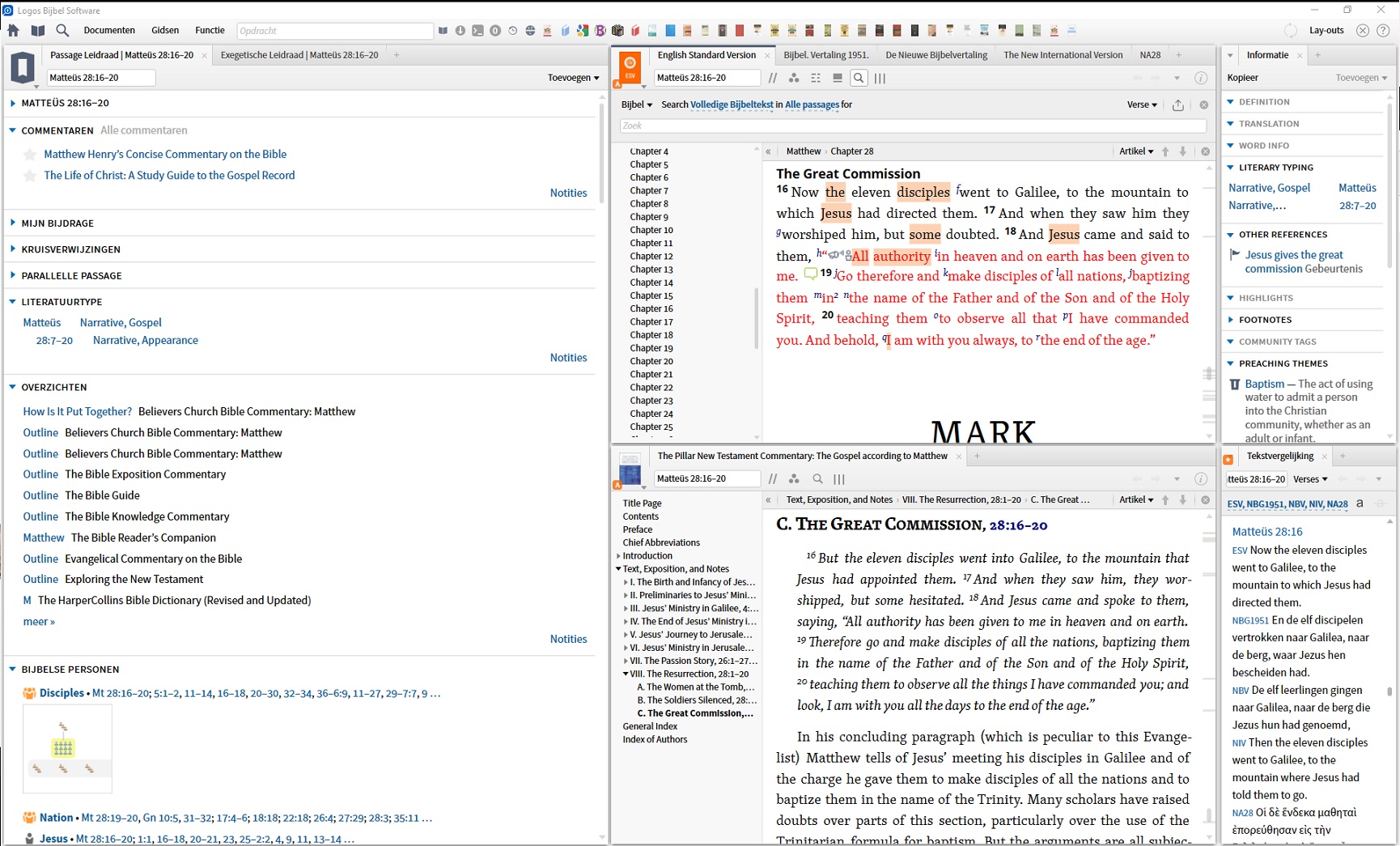Image resolution: width=1400 pixels, height=846 pixels.
Task: Open the Verses dropdown in Tekstvergelijking
Action: [x=1310, y=479]
